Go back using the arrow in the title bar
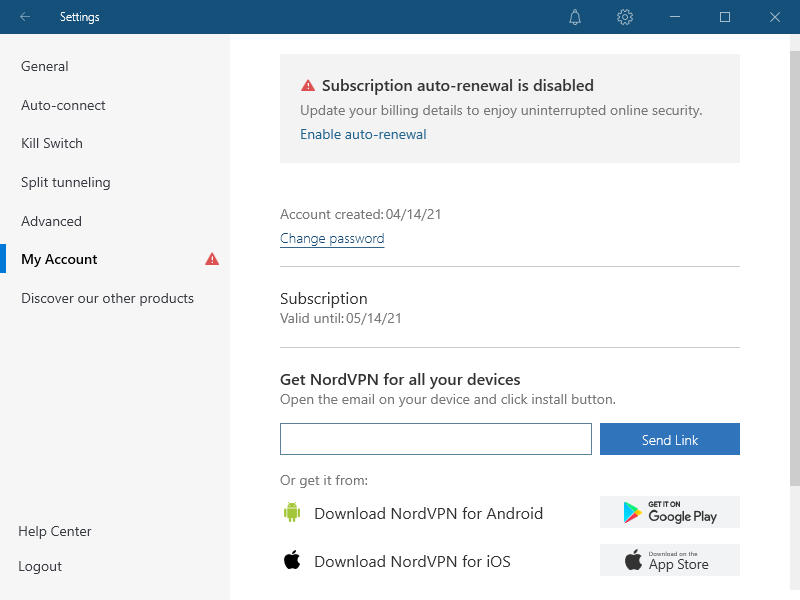This screenshot has height=600, width=800. tap(25, 17)
